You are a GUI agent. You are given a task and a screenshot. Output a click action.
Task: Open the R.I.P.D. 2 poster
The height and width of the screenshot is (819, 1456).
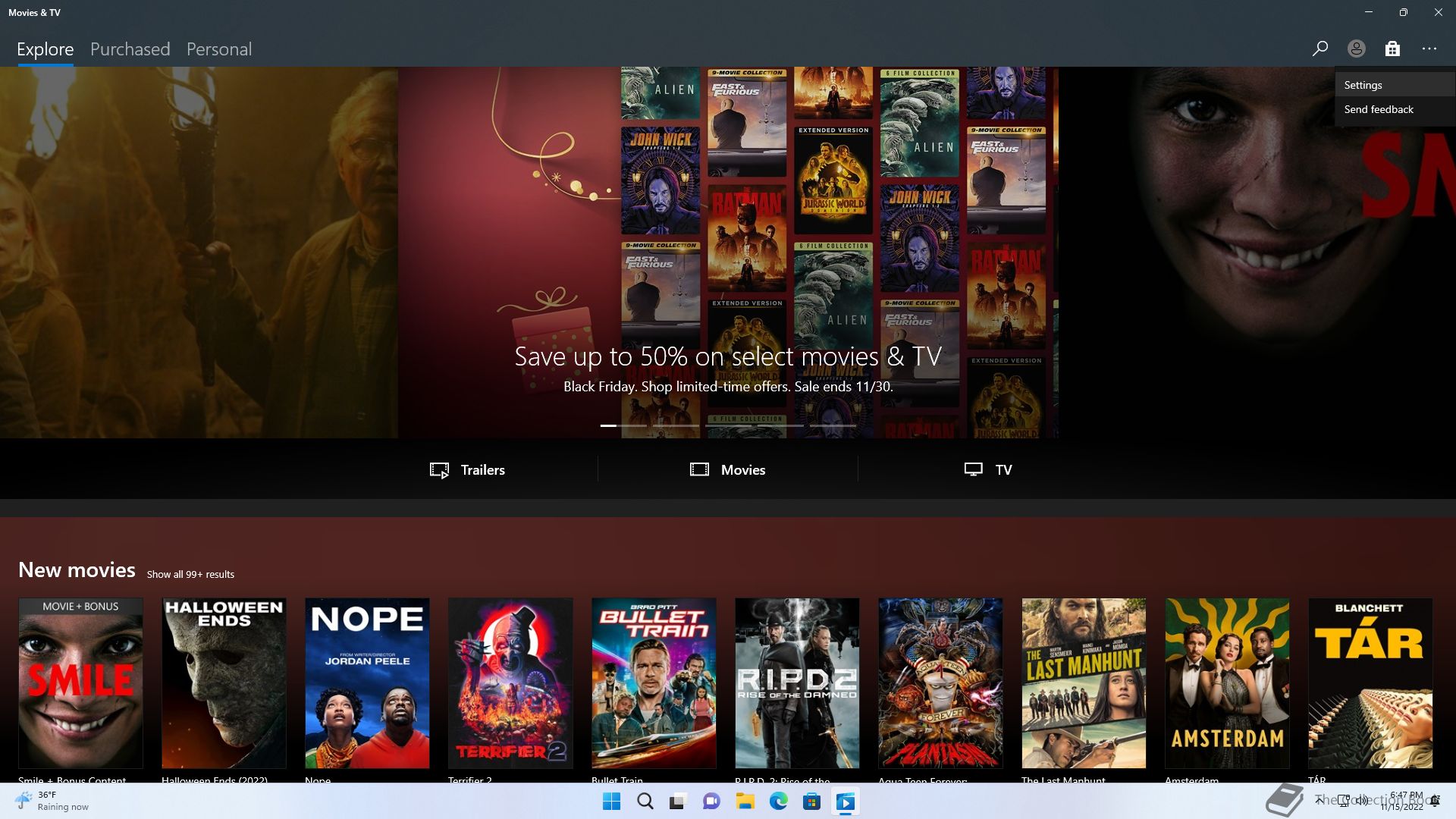[797, 682]
